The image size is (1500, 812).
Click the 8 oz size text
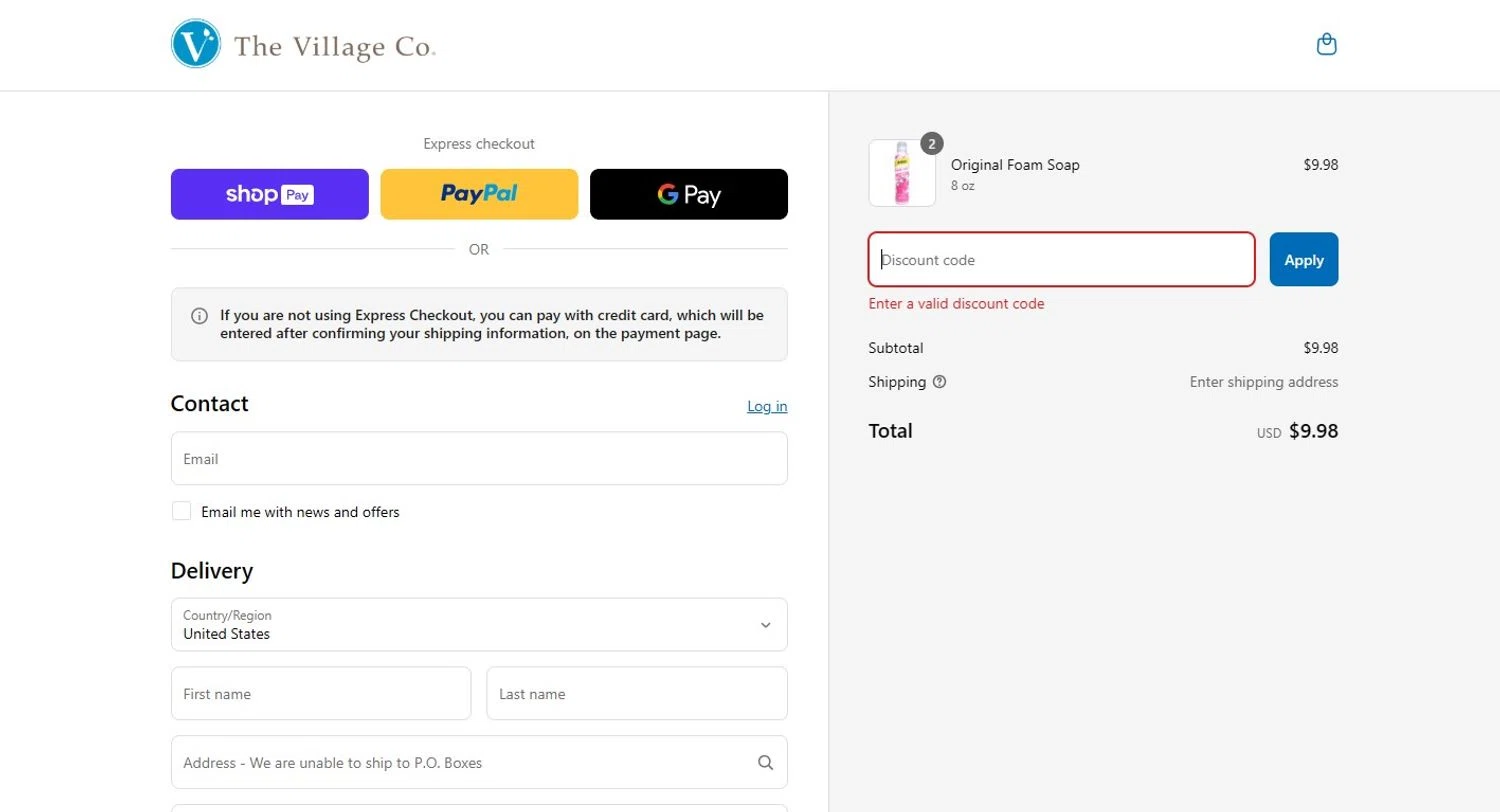(x=962, y=186)
